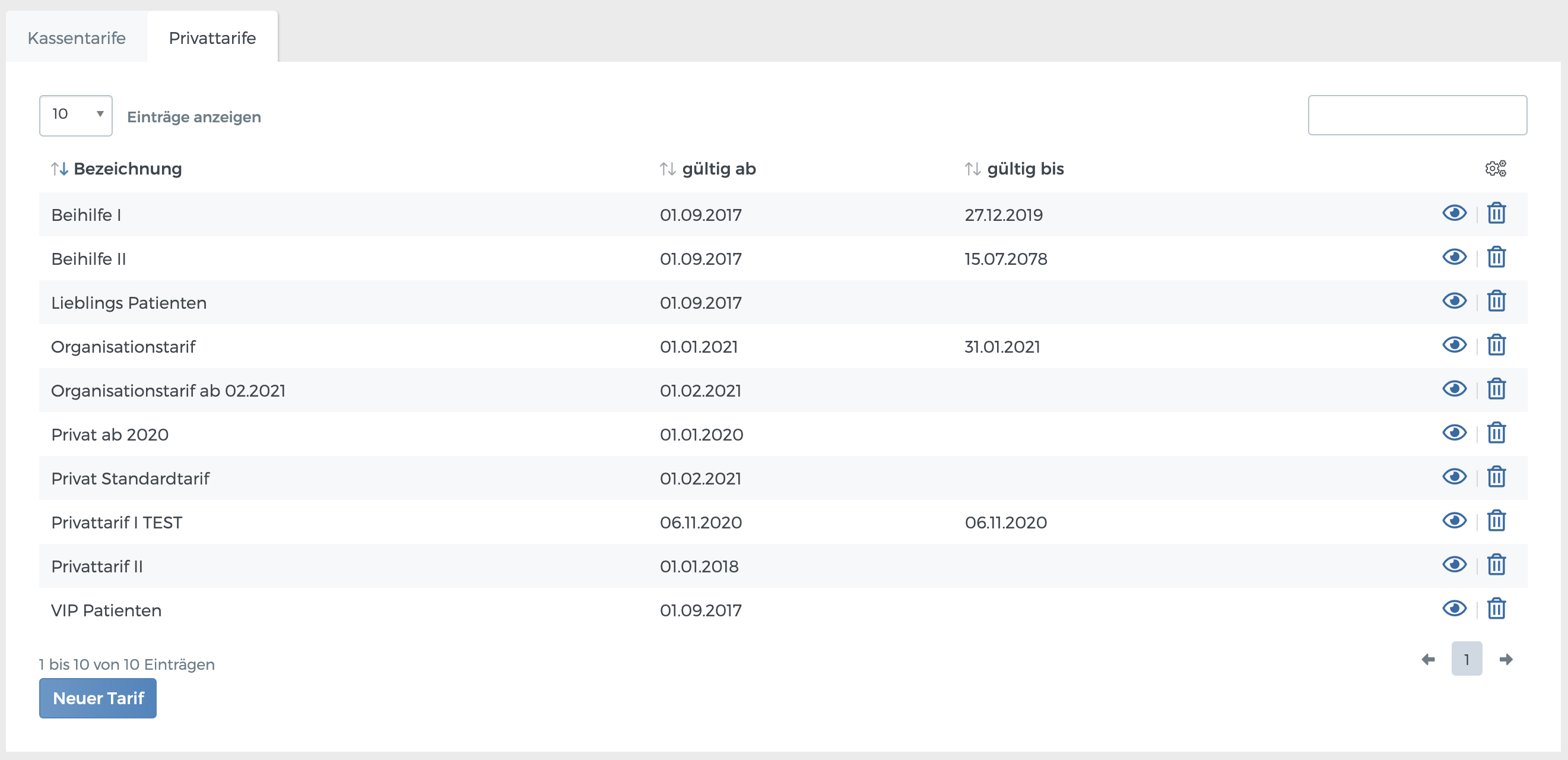
Task: Delete the VIP Patienten tariff
Action: 1496,609
